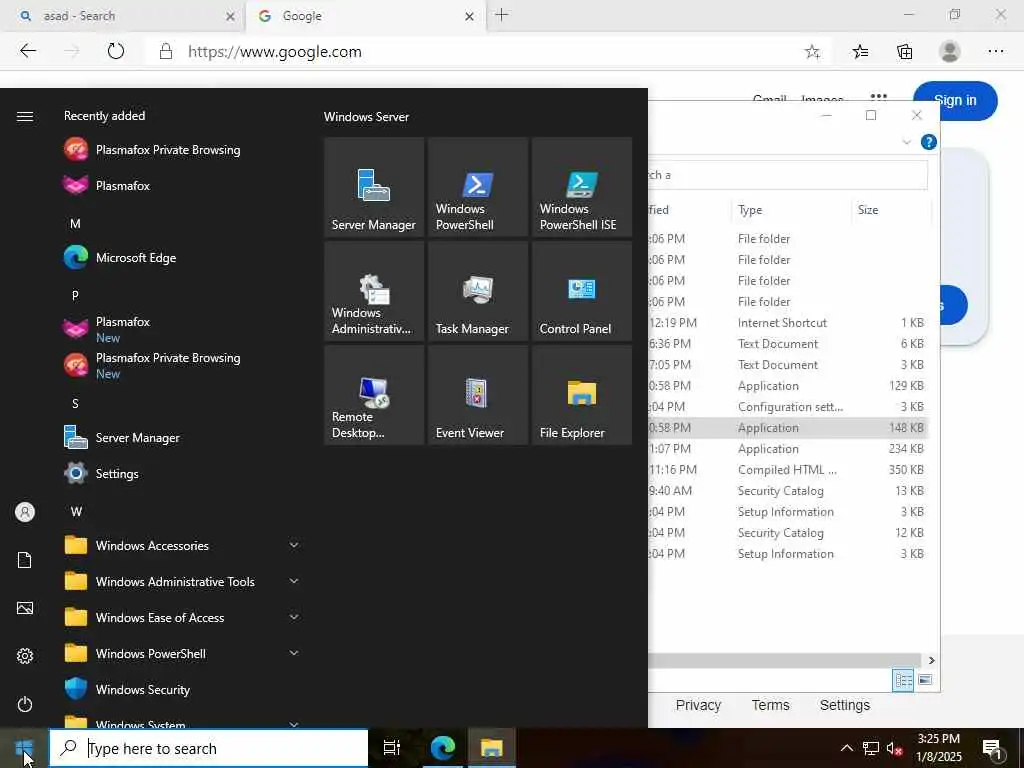Click the Windows Start button

[24, 748]
